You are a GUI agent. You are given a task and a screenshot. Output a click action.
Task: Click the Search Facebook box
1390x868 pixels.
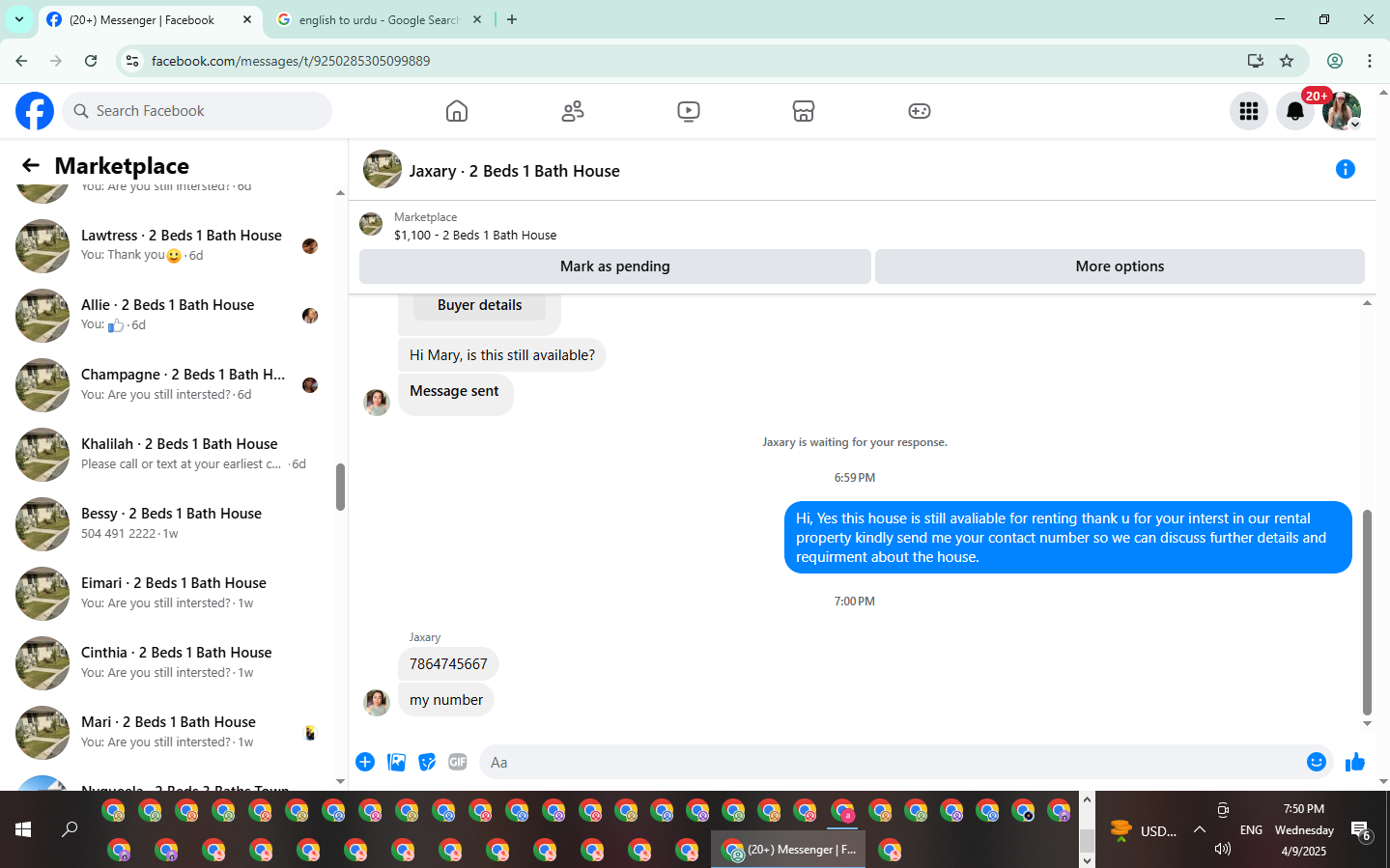point(197,111)
